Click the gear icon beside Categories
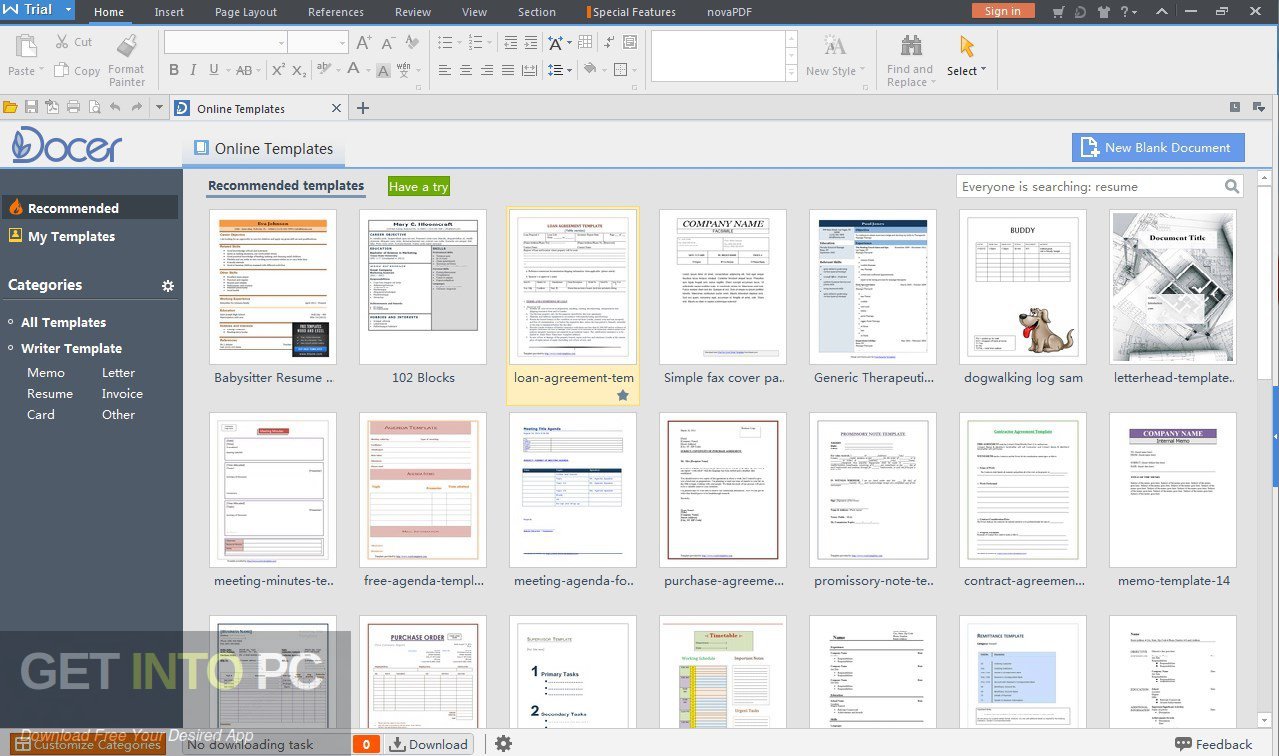 point(168,286)
